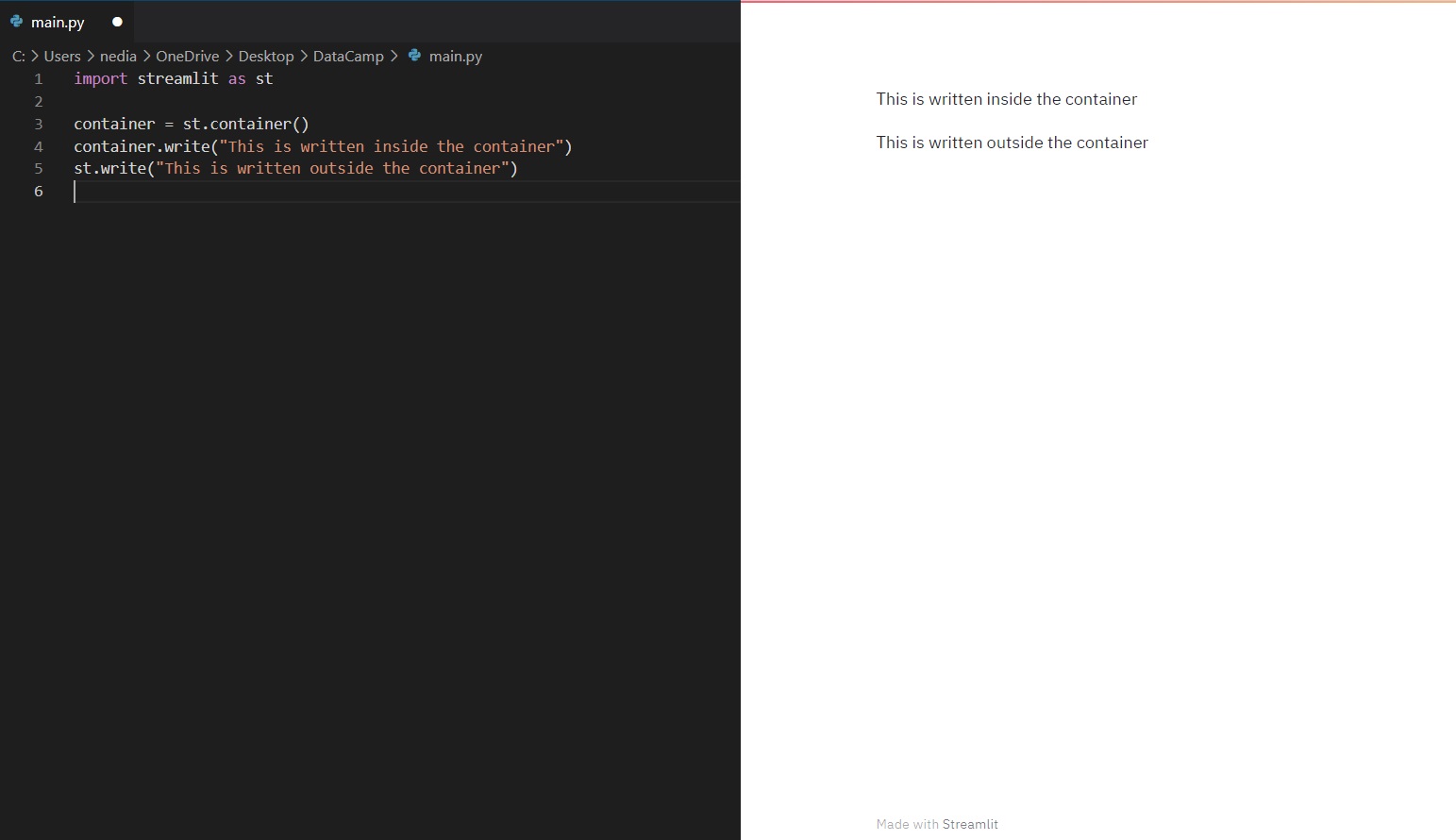Click line number 1 in gutter
This screenshot has width=1456, height=840.
click(39, 79)
